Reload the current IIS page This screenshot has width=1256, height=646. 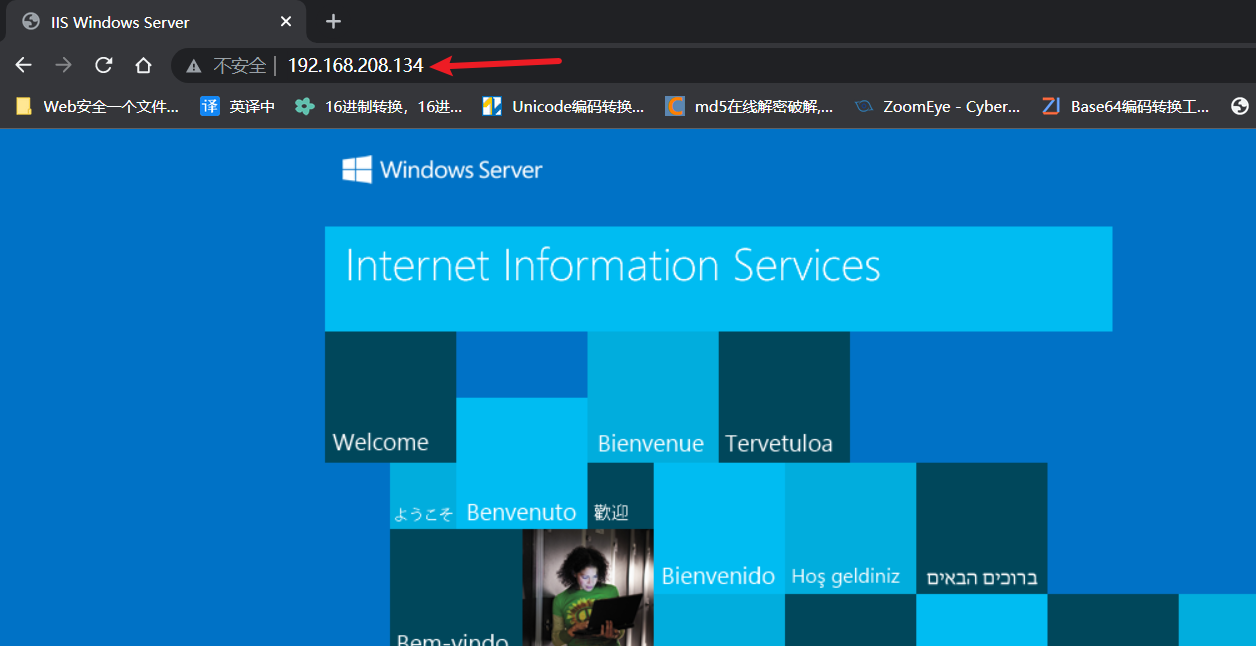103,64
